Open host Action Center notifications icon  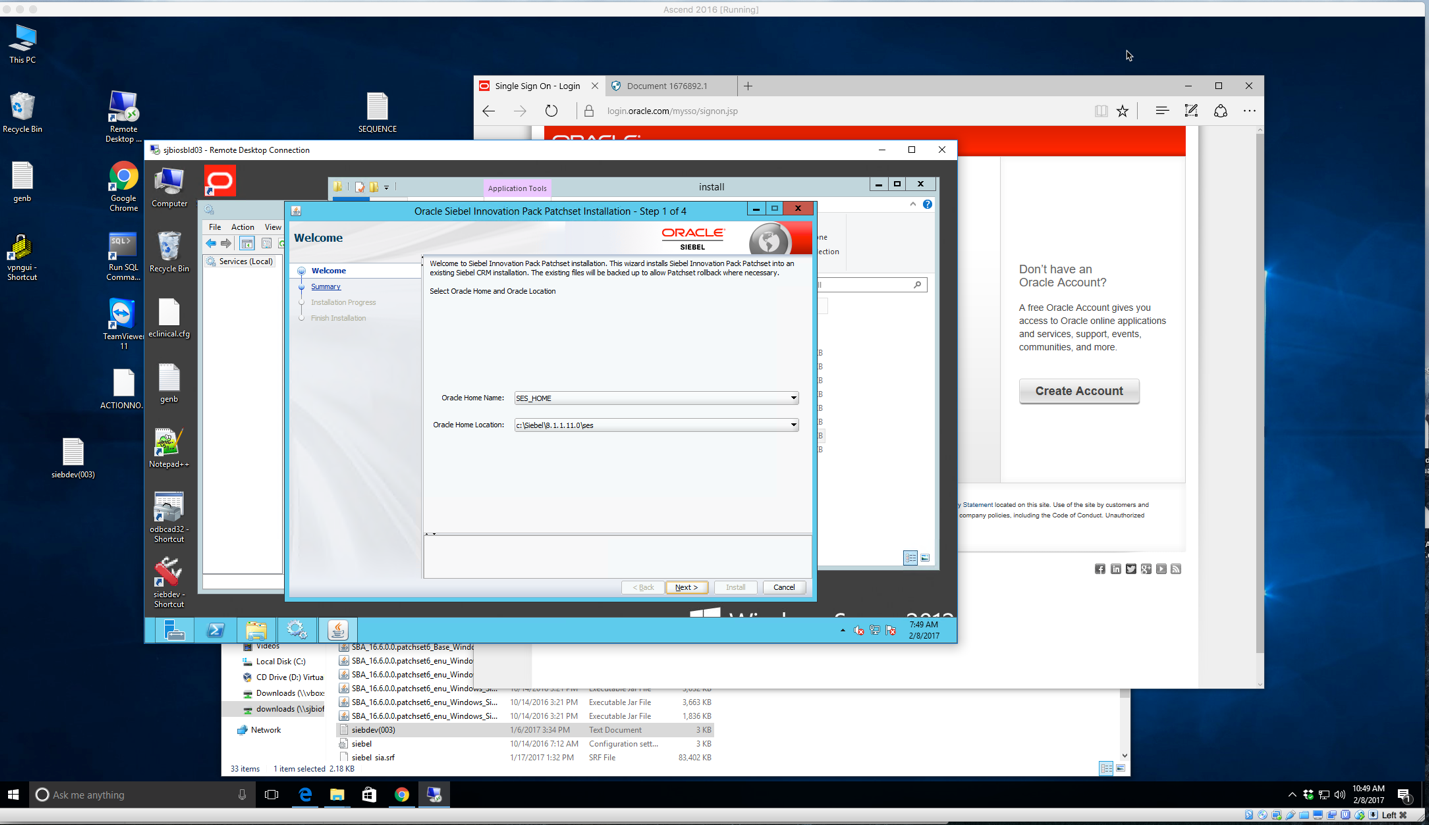(1404, 795)
